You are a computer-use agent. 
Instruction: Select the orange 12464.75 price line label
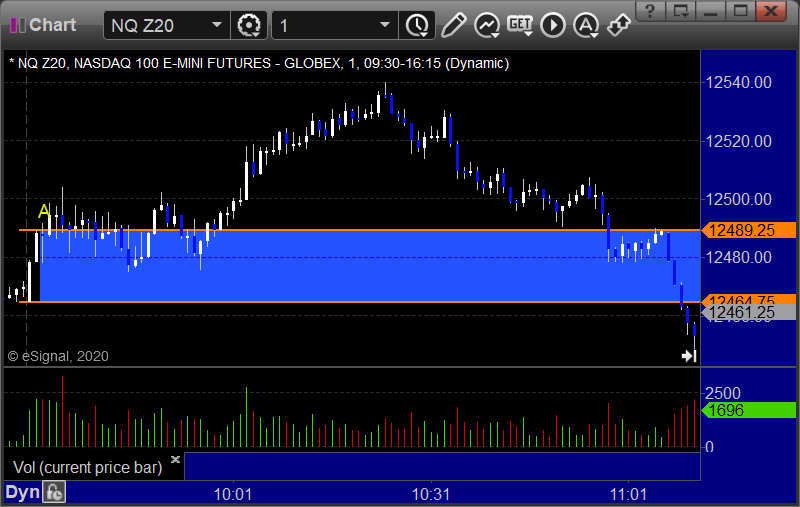point(748,299)
